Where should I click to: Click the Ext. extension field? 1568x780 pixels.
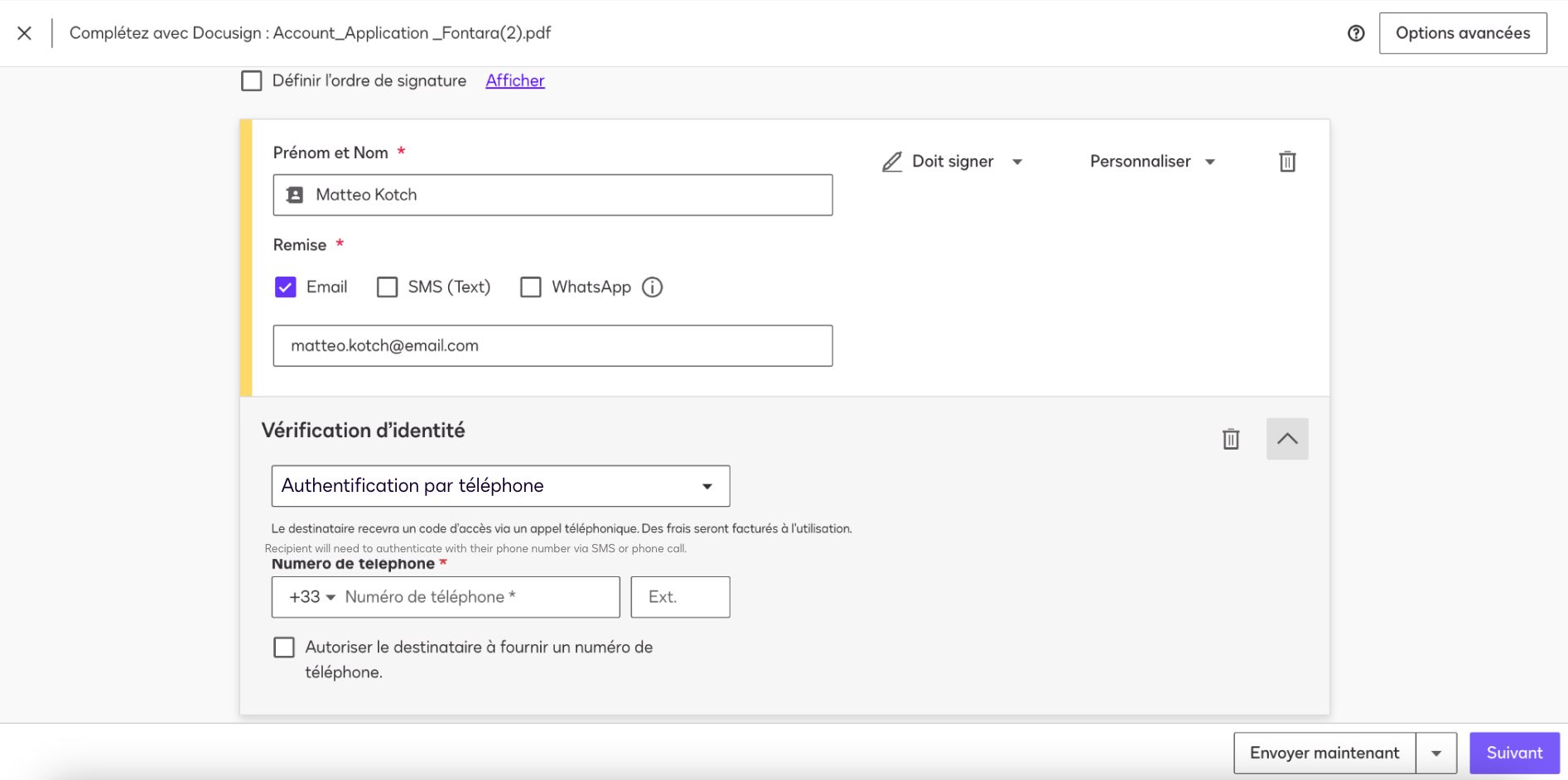click(680, 597)
